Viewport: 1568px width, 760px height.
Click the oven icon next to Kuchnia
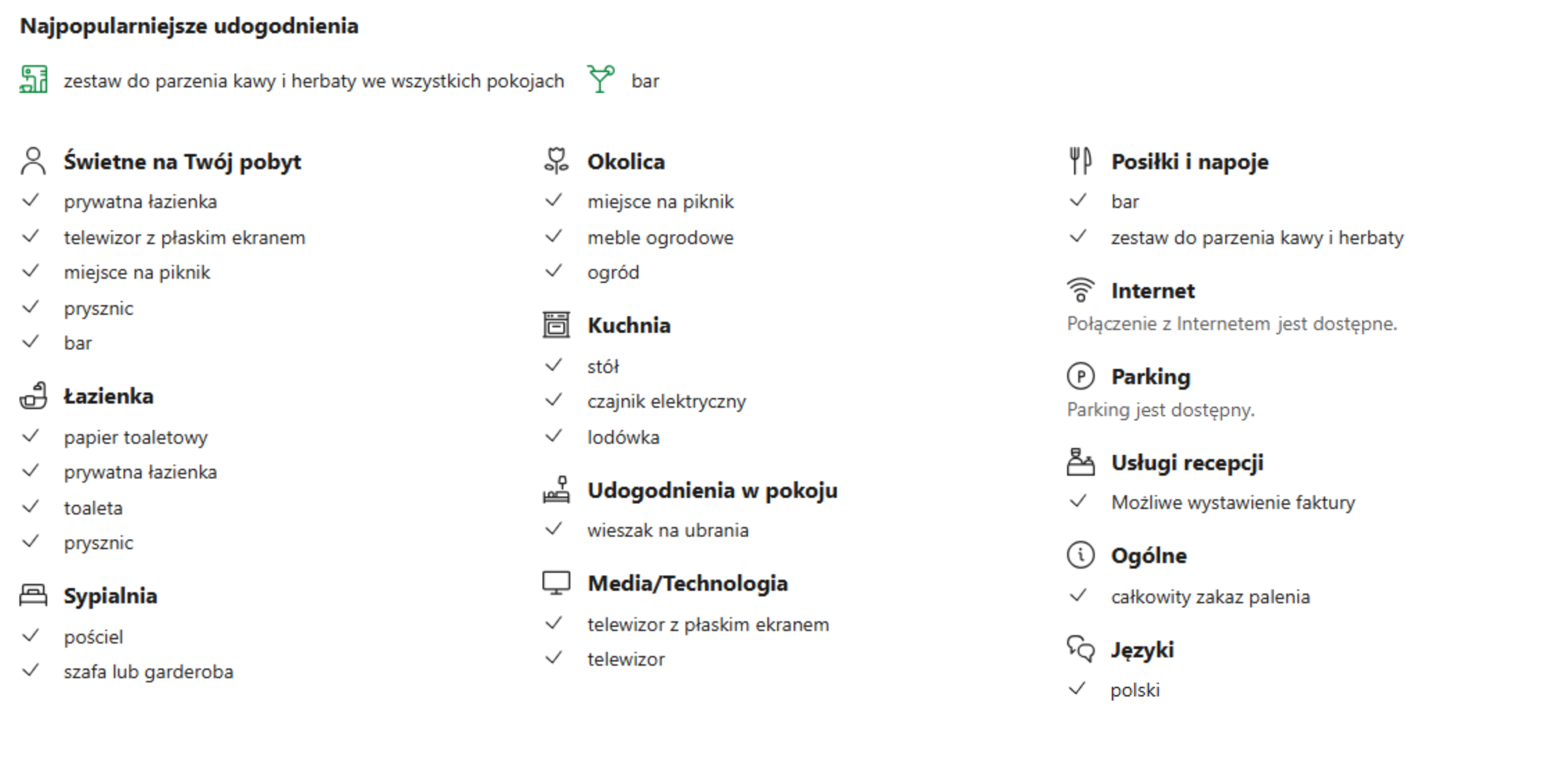click(556, 325)
